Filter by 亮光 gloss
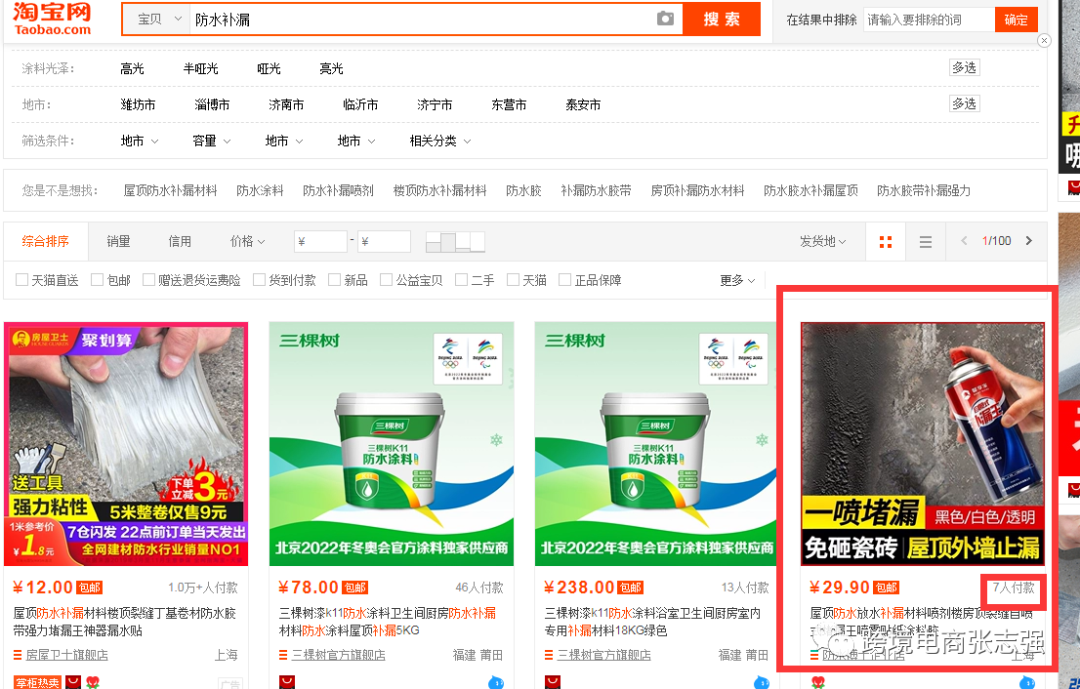1080x689 pixels. [331, 68]
